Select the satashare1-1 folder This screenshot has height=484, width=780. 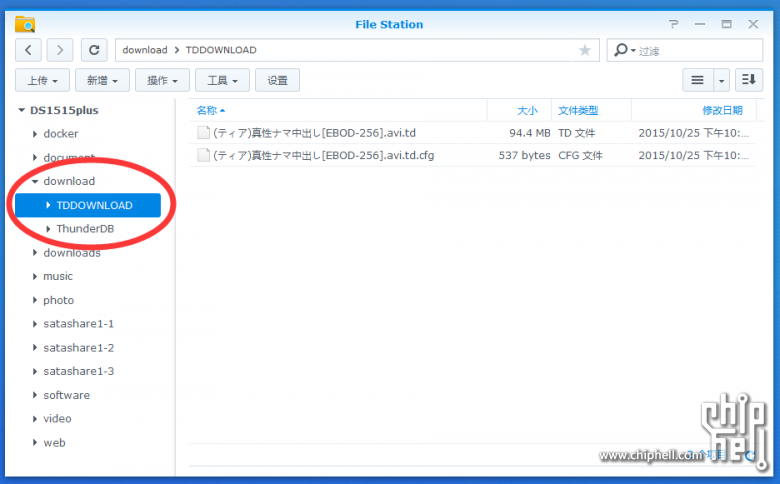point(79,324)
